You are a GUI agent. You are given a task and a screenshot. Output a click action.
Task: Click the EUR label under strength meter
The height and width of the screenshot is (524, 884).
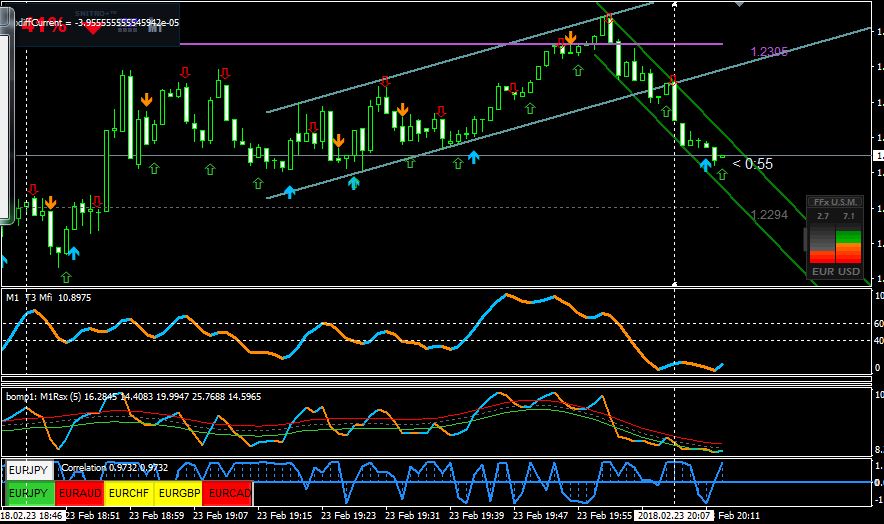[x=823, y=271]
